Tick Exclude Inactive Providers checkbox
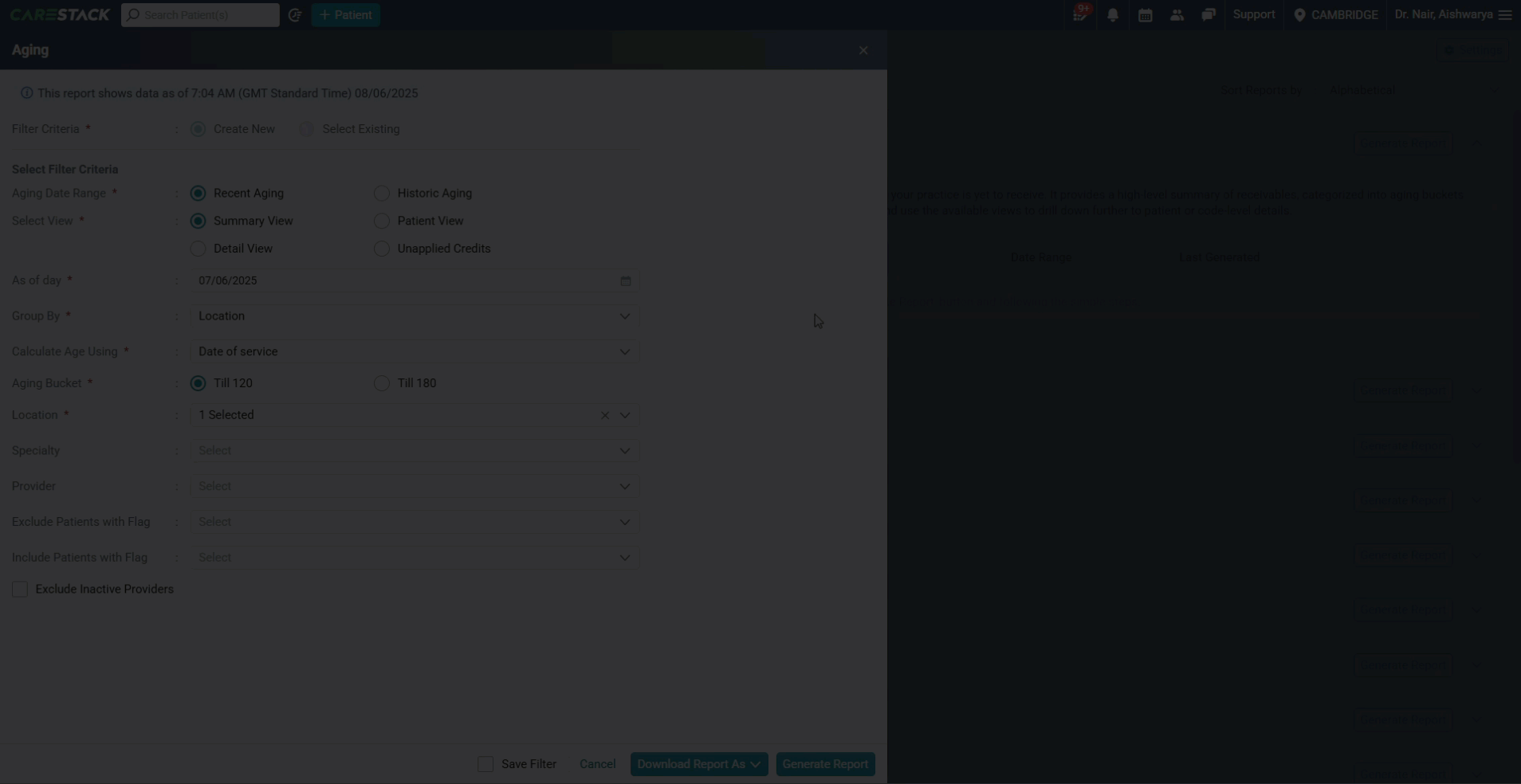The image size is (1521, 784). pos(20,589)
